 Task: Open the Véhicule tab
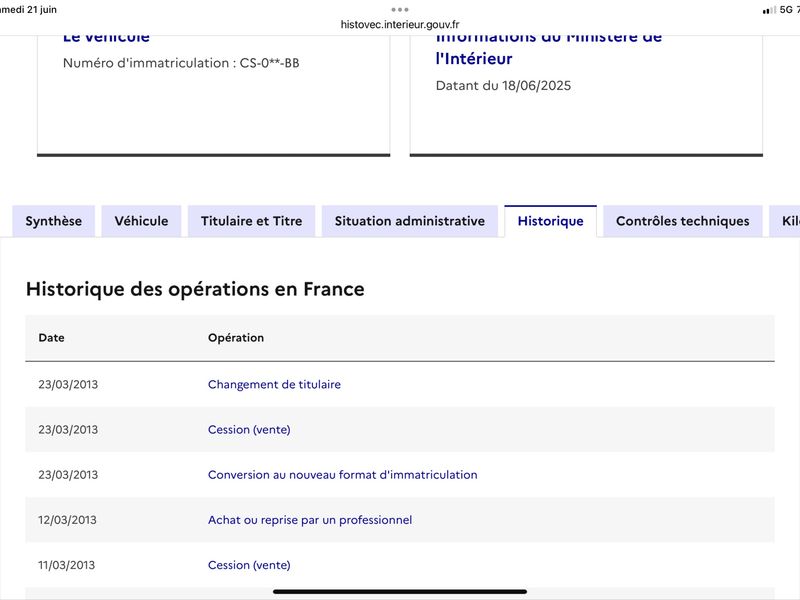tap(141, 221)
